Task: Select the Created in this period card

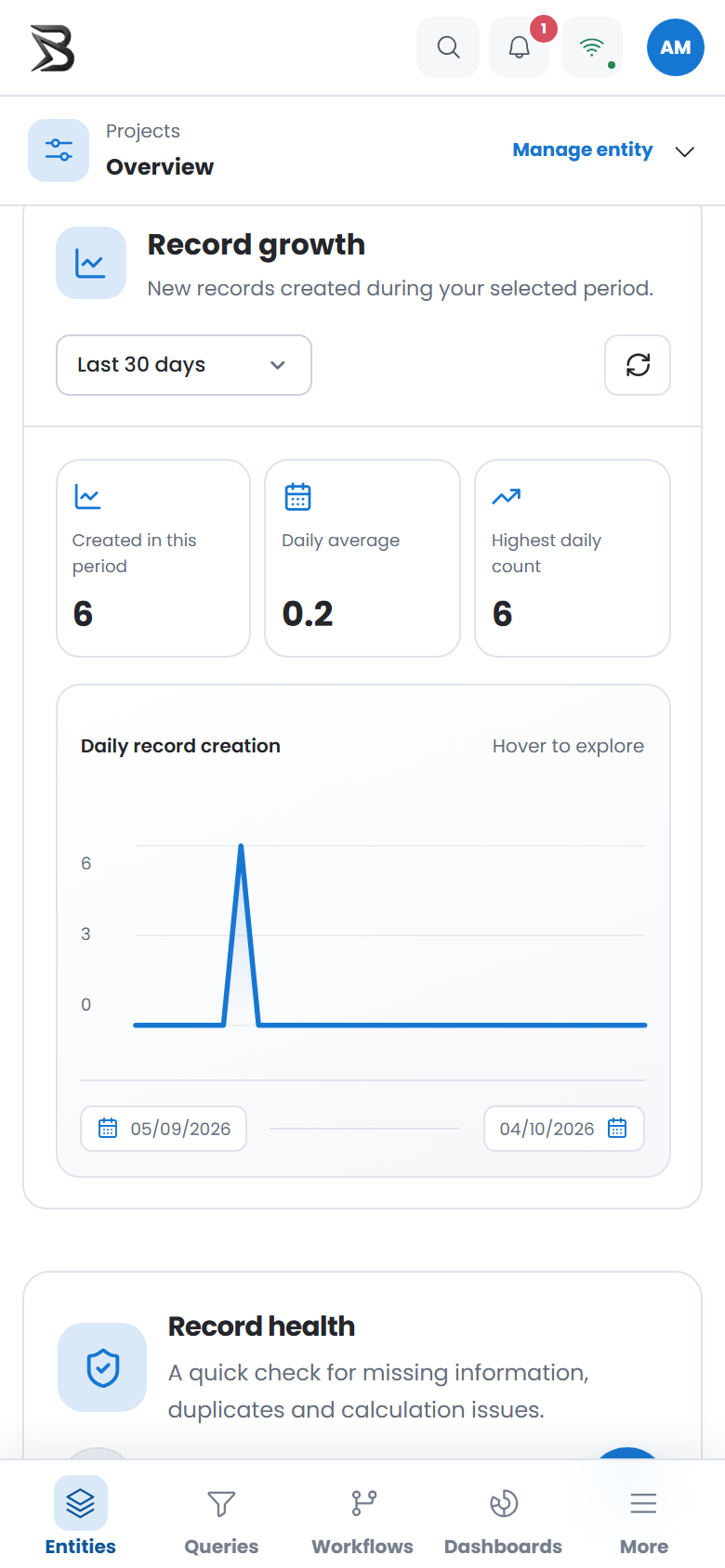Action: pos(153,558)
